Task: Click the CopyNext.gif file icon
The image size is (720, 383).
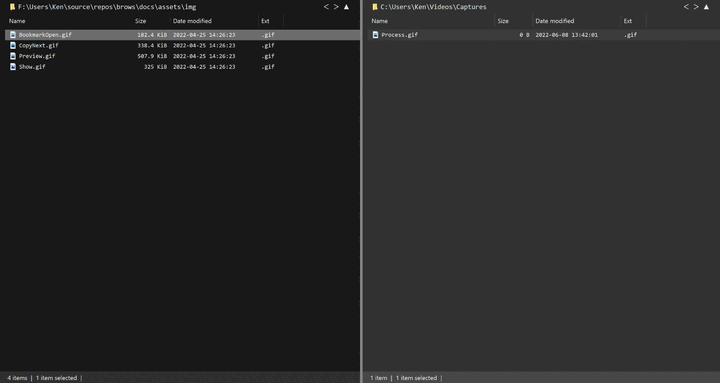Action: tap(13, 45)
